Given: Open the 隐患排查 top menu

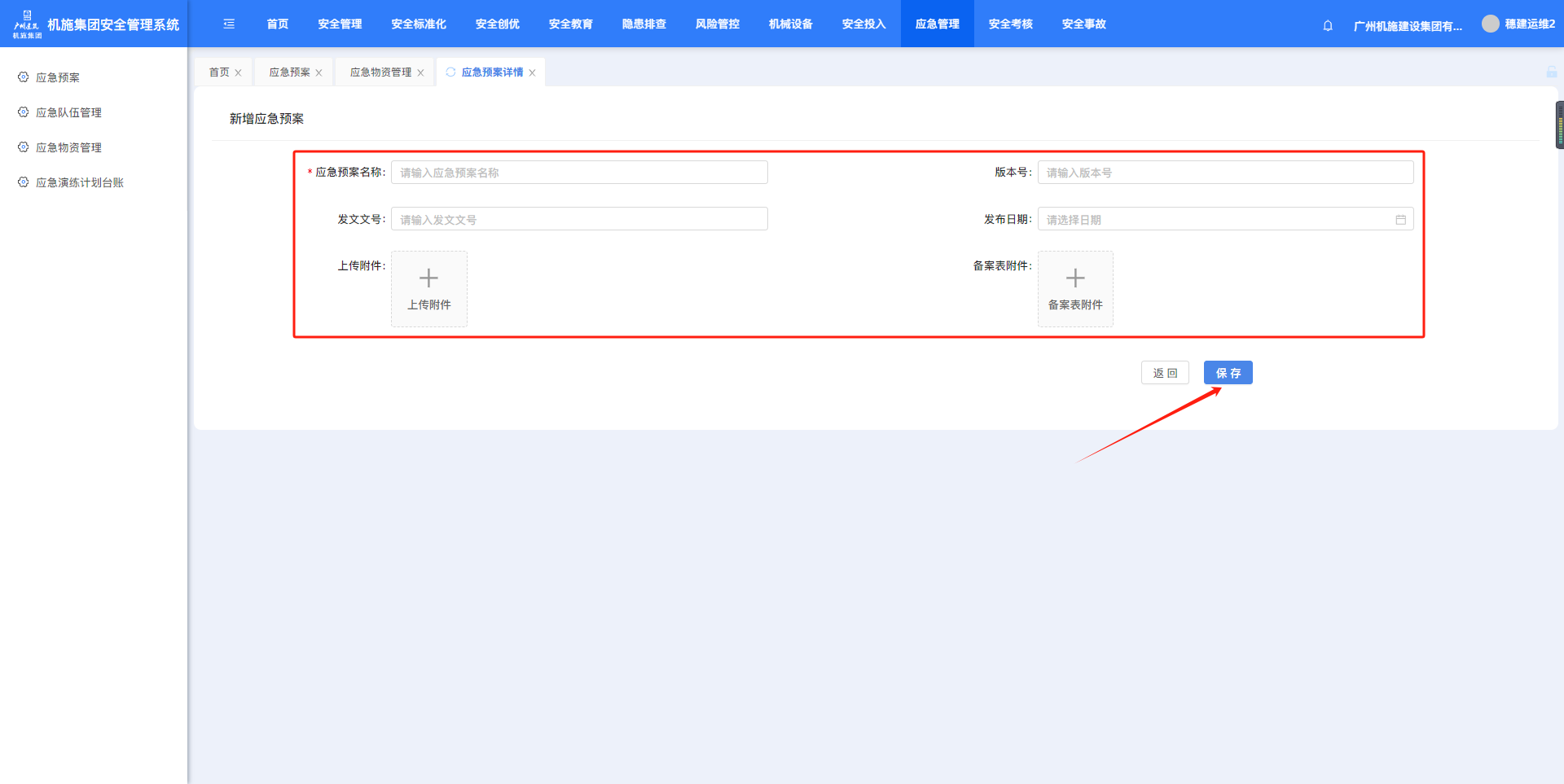Looking at the screenshot, I should 644,24.
